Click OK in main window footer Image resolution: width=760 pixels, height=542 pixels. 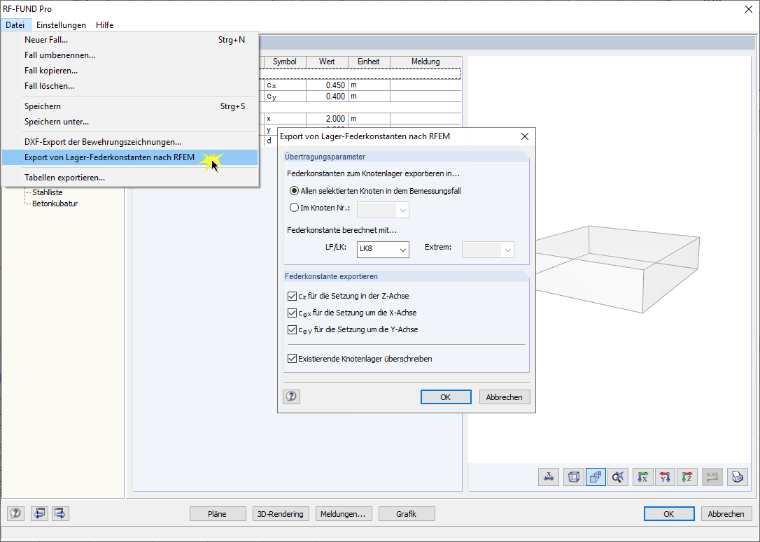coord(669,513)
